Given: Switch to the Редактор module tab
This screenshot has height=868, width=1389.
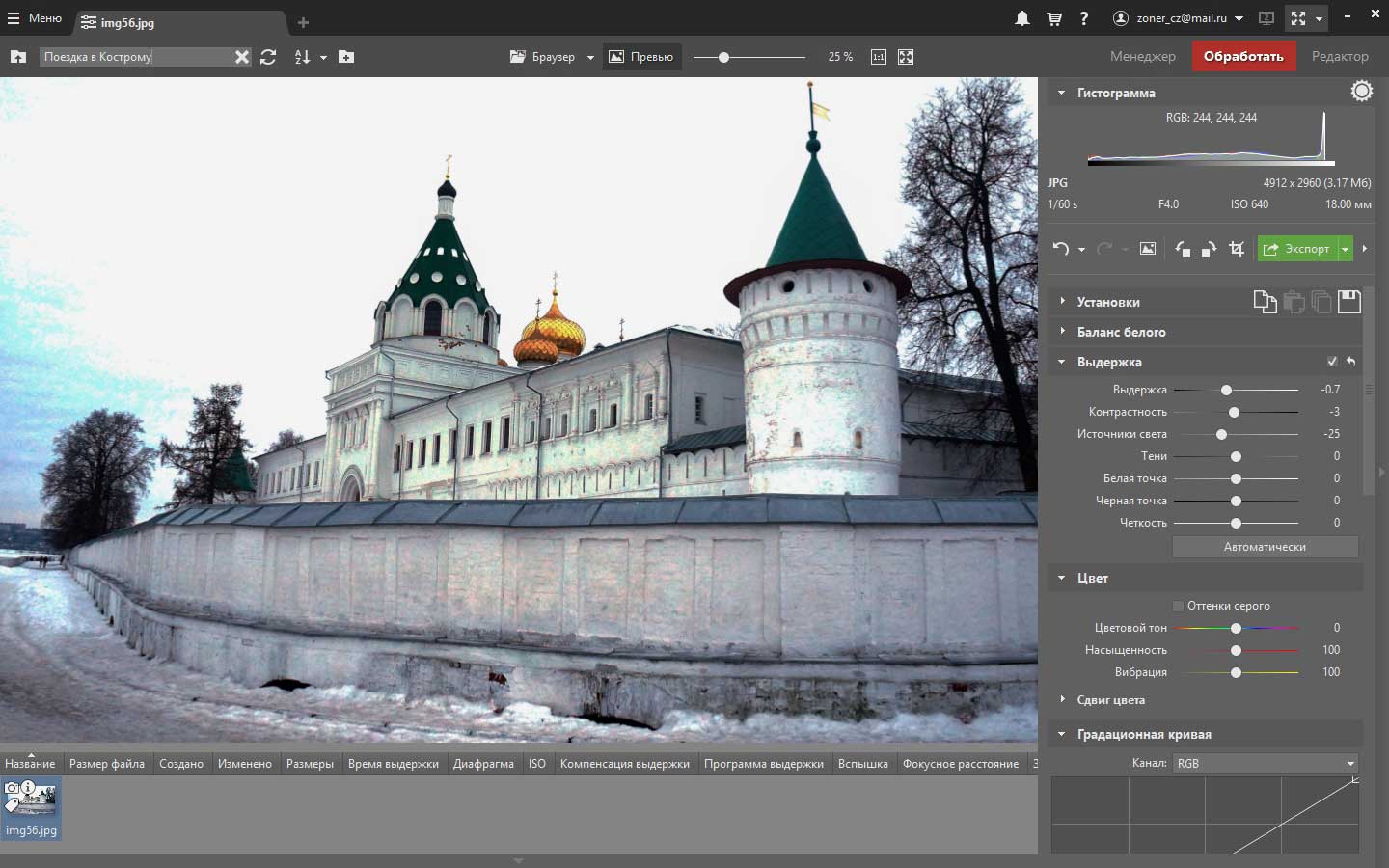Looking at the screenshot, I should pyautogui.click(x=1339, y=56).
